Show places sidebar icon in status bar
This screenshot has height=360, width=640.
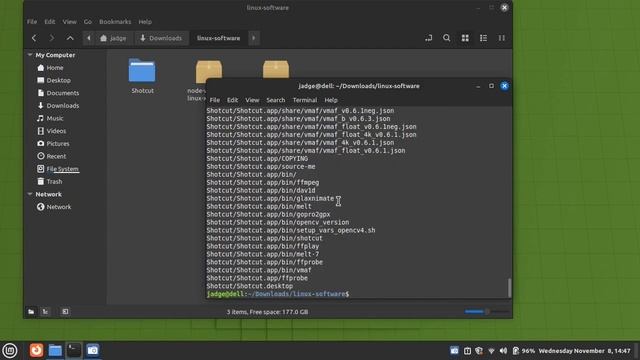[x=31, y=312]
